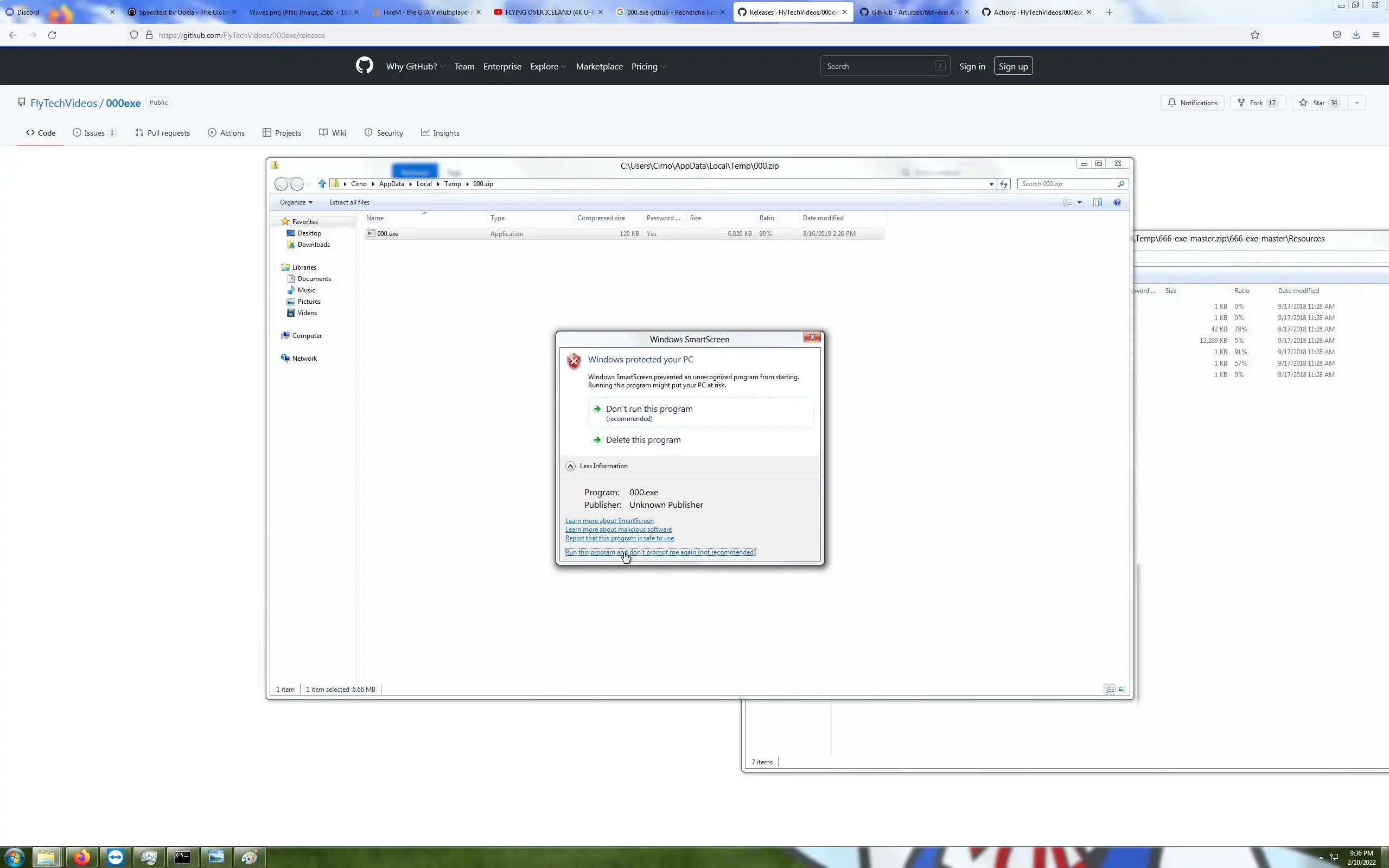Image resolution: width=1389 pixels, height=868 pixels.
Task: Refresh the Explorer address bar
Action: pyautogui.click(x=1003, y=184)
